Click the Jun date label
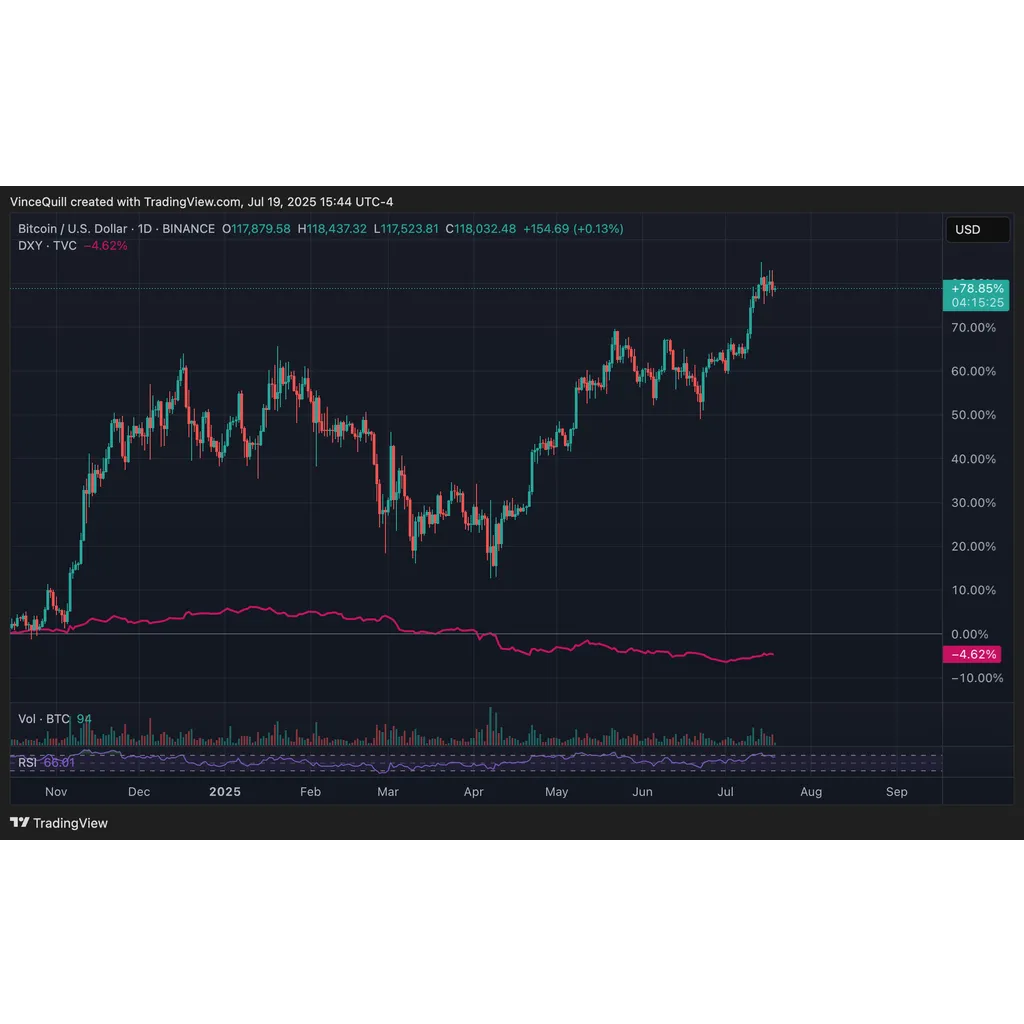1024x1024 pixels. (643, 792)
